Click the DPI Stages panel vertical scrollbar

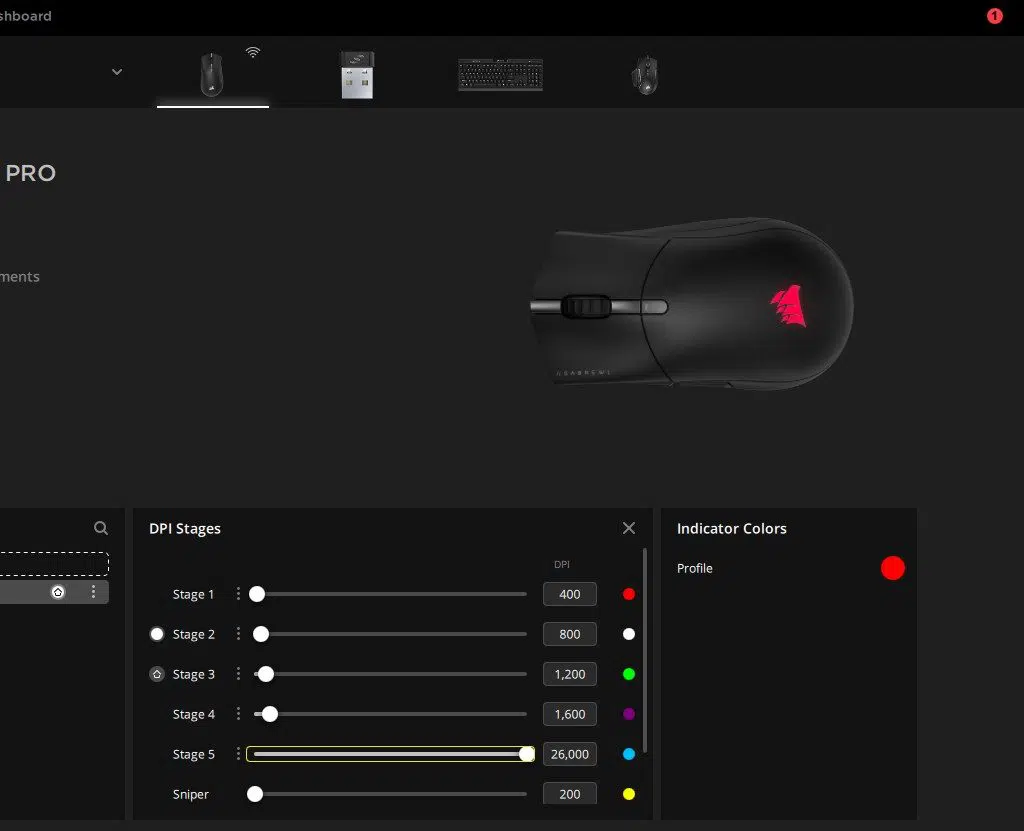(645, 650)
